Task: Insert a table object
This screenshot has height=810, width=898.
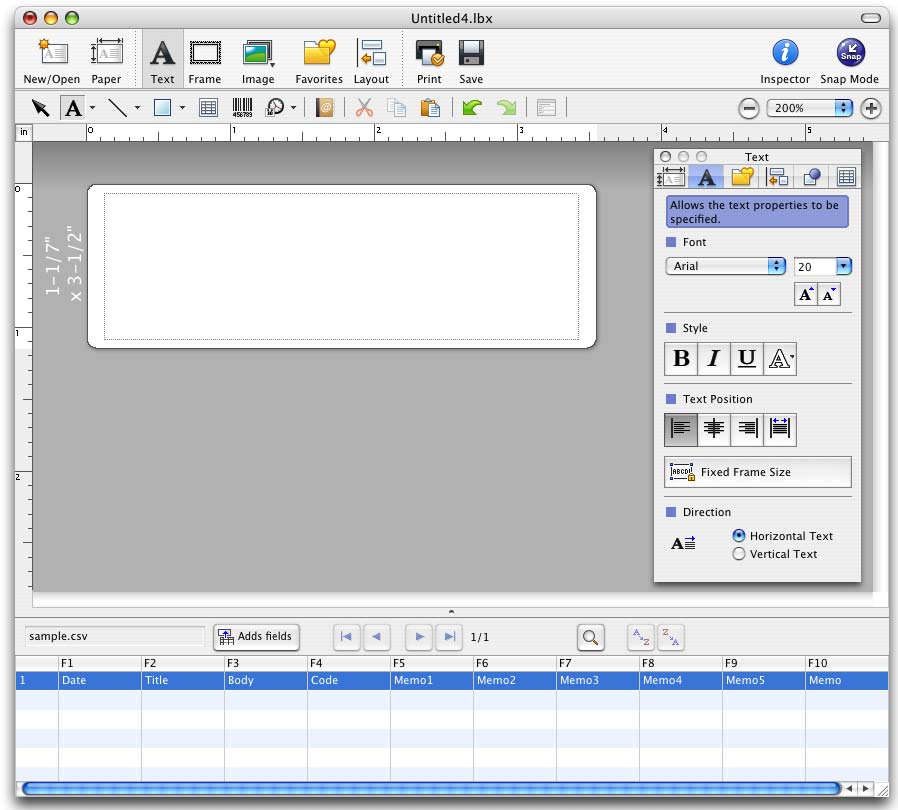Action: click(x=208, y=108)
